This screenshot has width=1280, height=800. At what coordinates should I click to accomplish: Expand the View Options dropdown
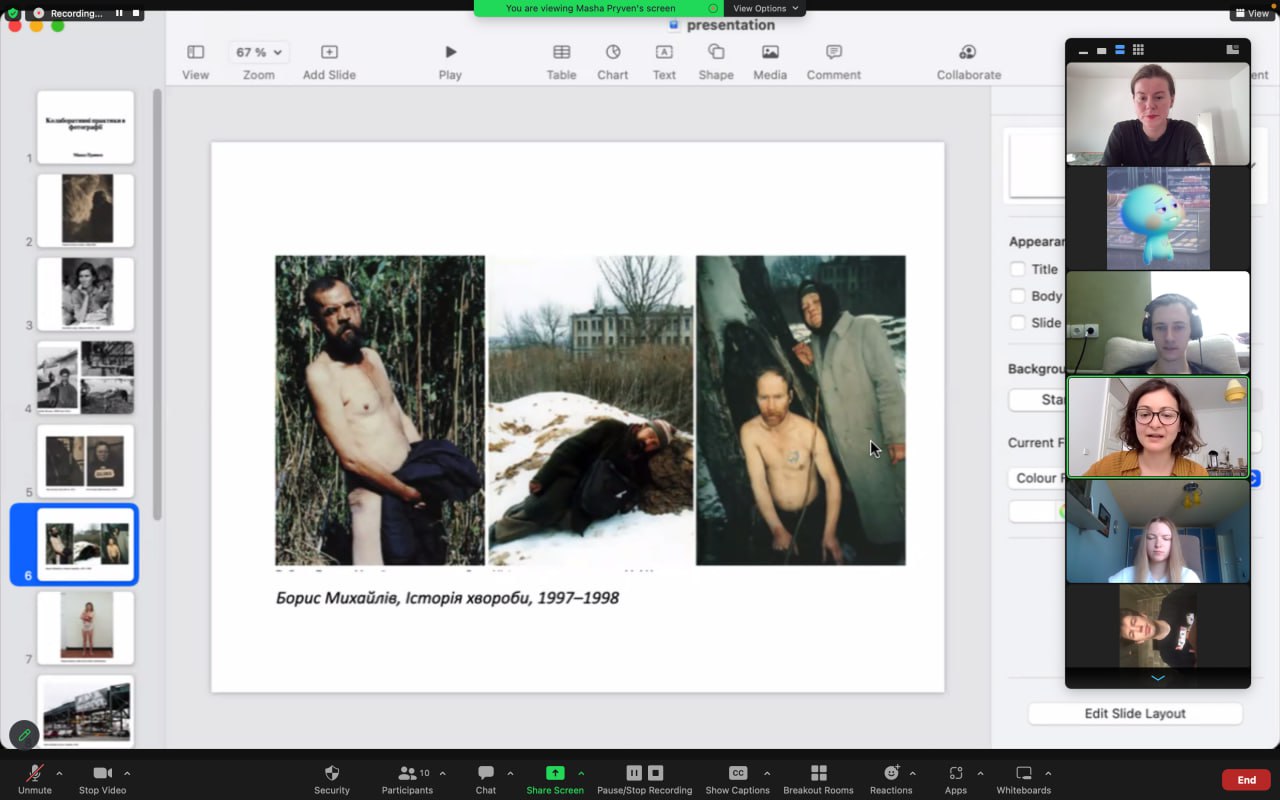tap(766, 8)
